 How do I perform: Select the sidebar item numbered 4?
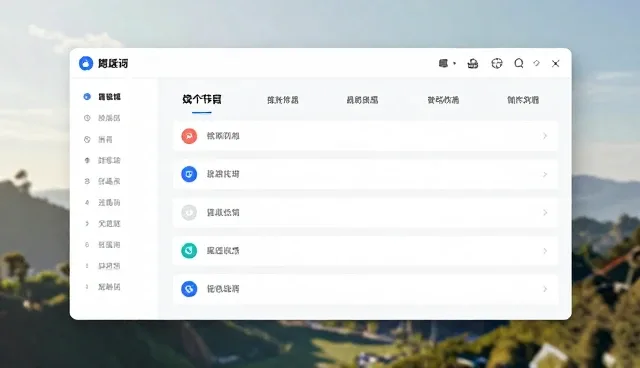coord(102,202)
